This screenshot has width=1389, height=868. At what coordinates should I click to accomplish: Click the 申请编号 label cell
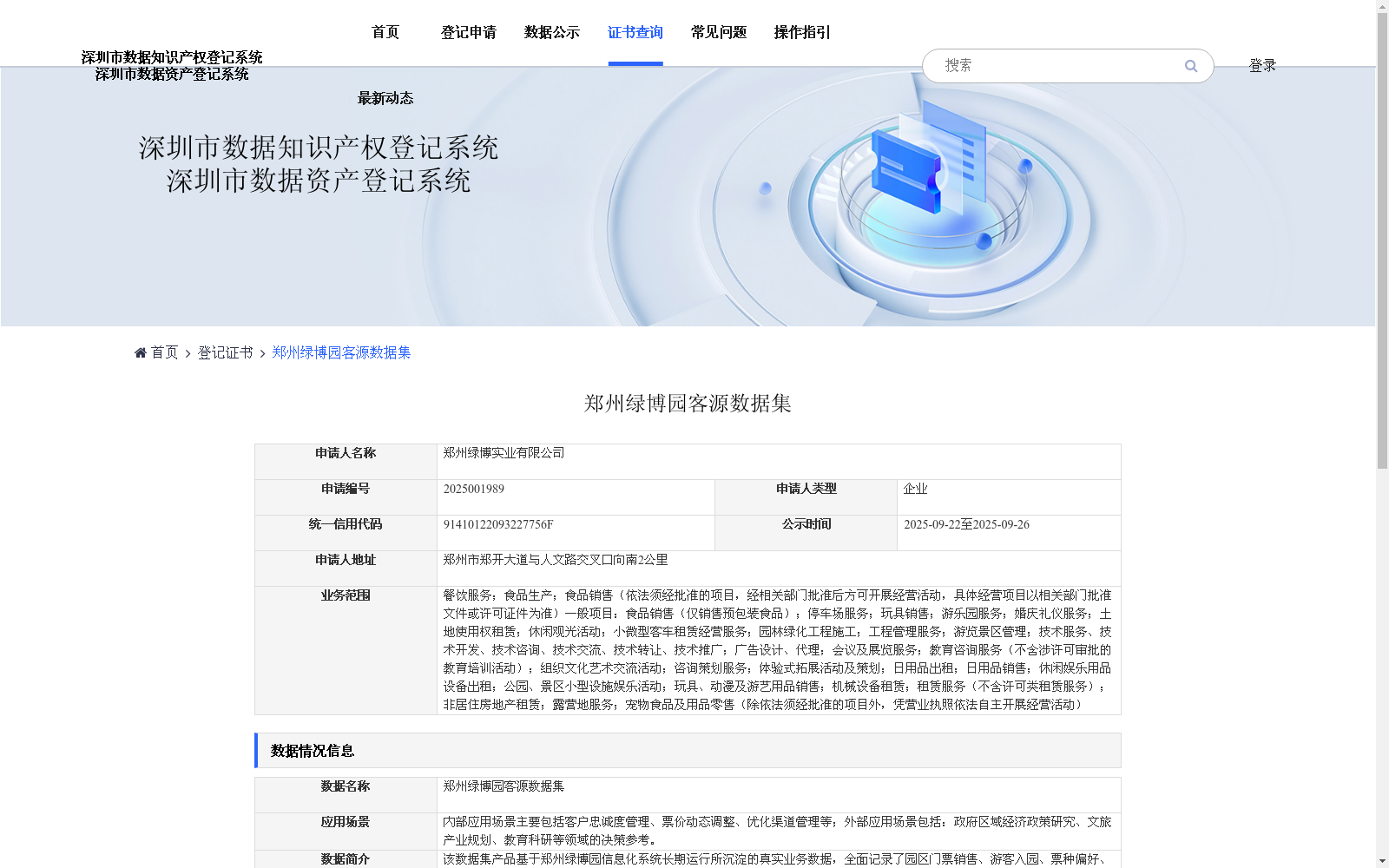pyautogui.click(x=346, y=497)
